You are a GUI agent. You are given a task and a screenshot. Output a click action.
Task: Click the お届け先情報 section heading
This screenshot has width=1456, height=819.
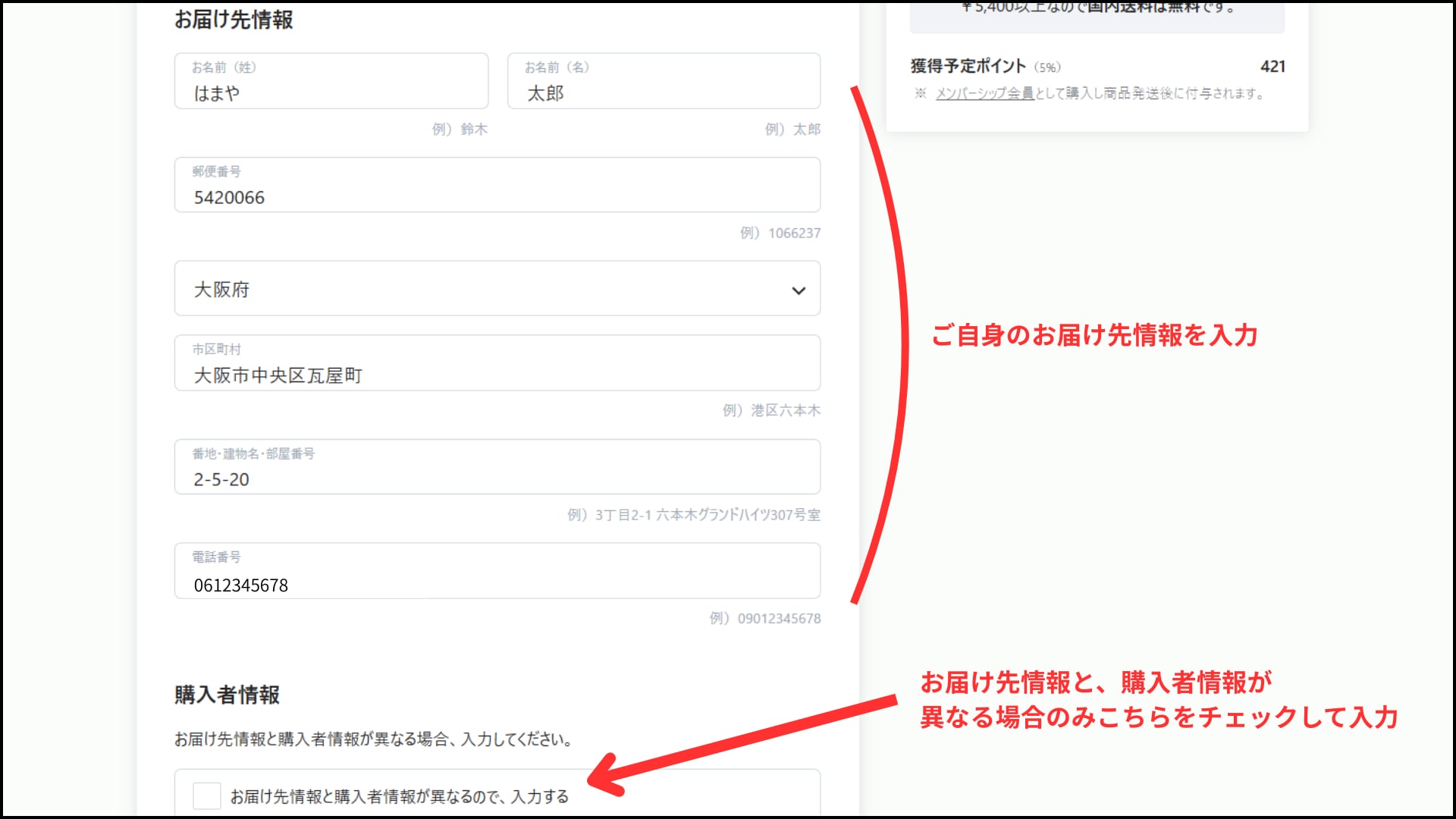pyautogui.click(x=234, y=20)
